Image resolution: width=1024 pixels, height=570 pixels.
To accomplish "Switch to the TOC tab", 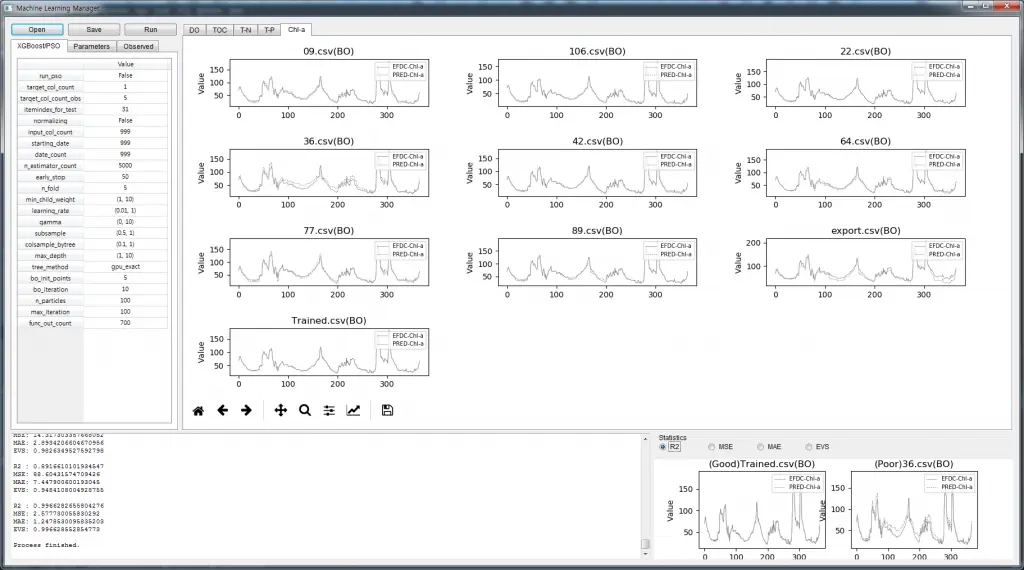I will point(219,30).
